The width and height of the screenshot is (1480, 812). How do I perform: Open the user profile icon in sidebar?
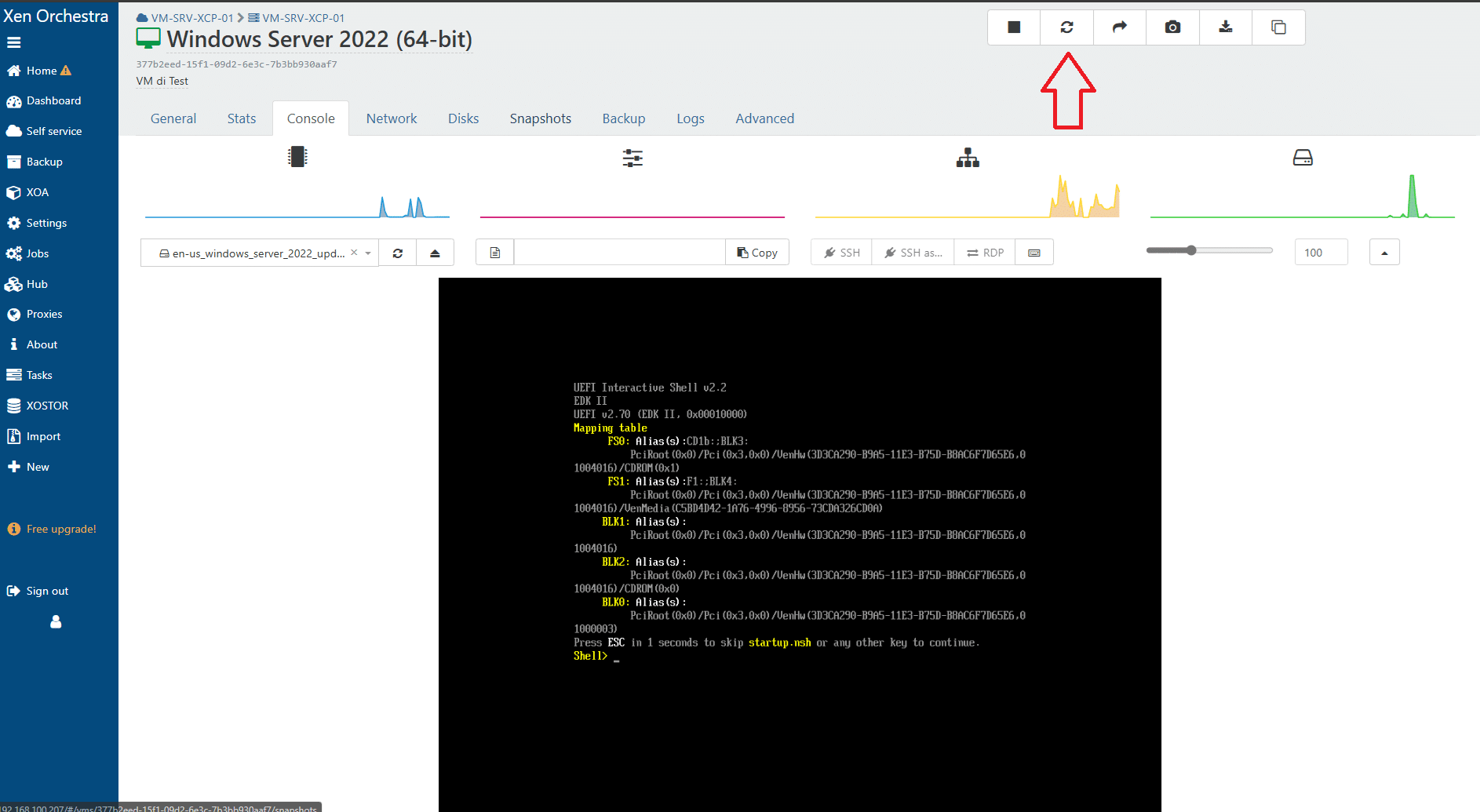click(x=56, y=621)
